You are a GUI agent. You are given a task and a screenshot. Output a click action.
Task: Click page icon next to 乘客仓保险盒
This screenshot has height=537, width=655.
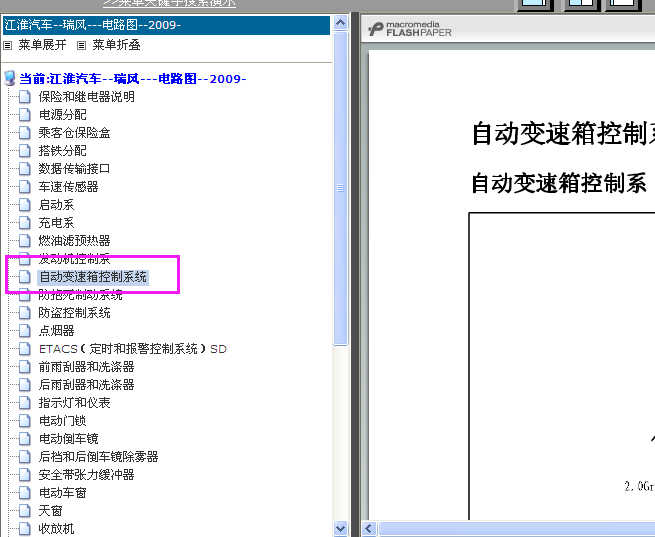point(25,132)
